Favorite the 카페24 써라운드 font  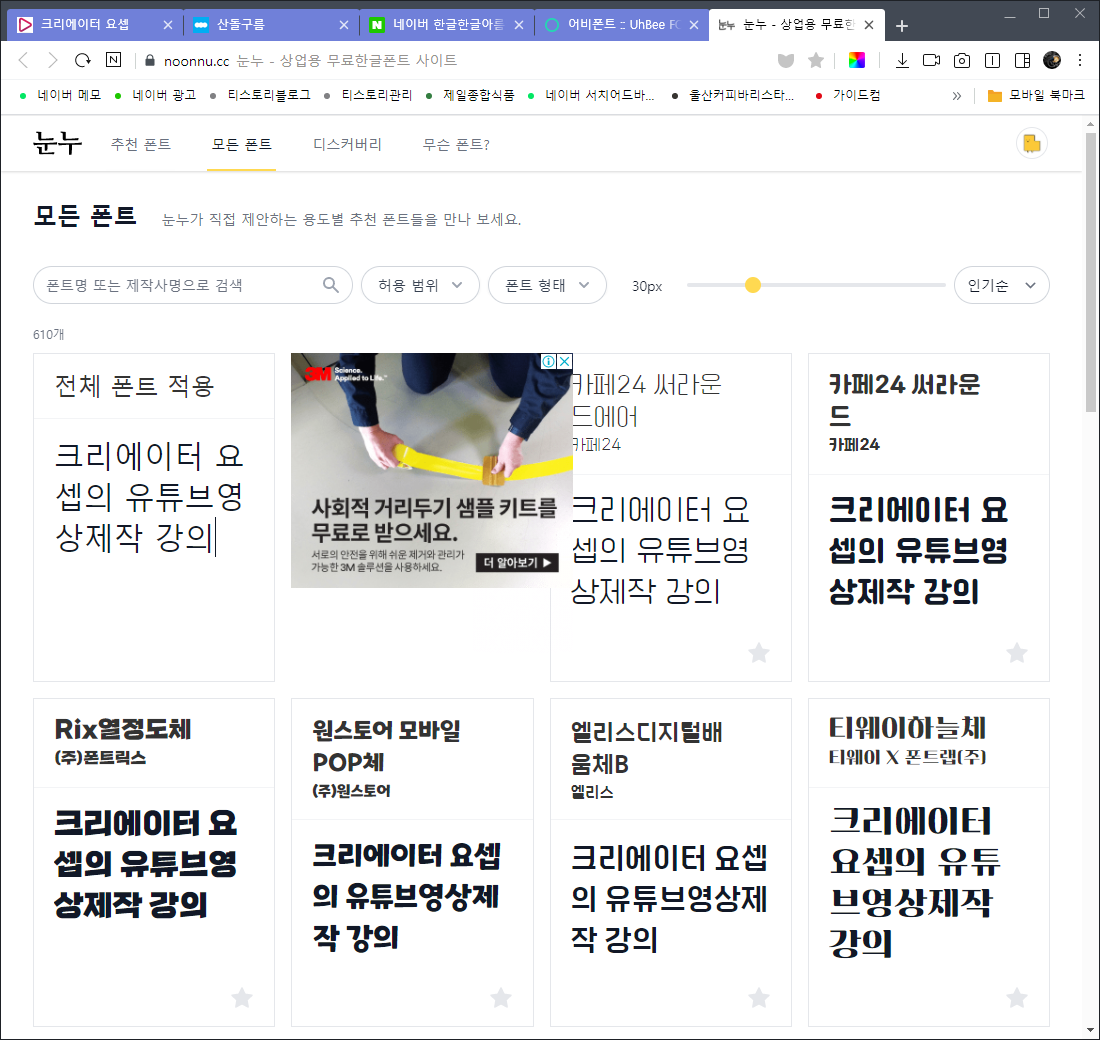pos(1017,653)
